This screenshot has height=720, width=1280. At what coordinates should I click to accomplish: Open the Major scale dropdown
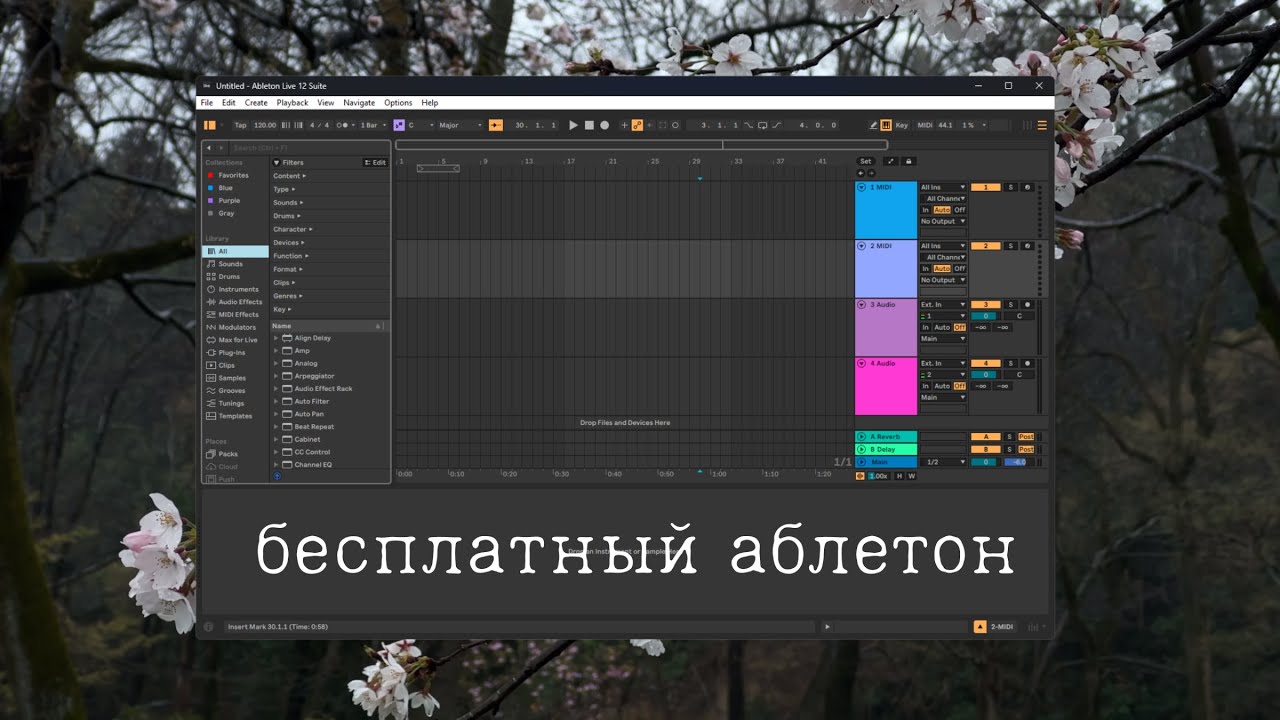(460, 125)
